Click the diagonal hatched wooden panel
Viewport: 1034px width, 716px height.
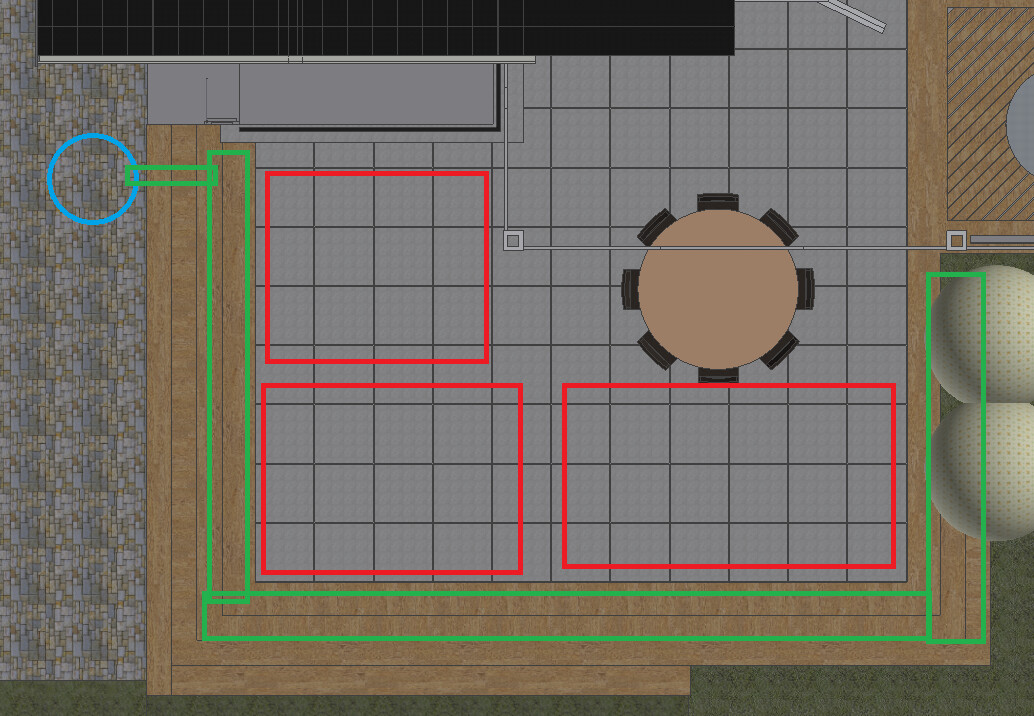point(975,110)
